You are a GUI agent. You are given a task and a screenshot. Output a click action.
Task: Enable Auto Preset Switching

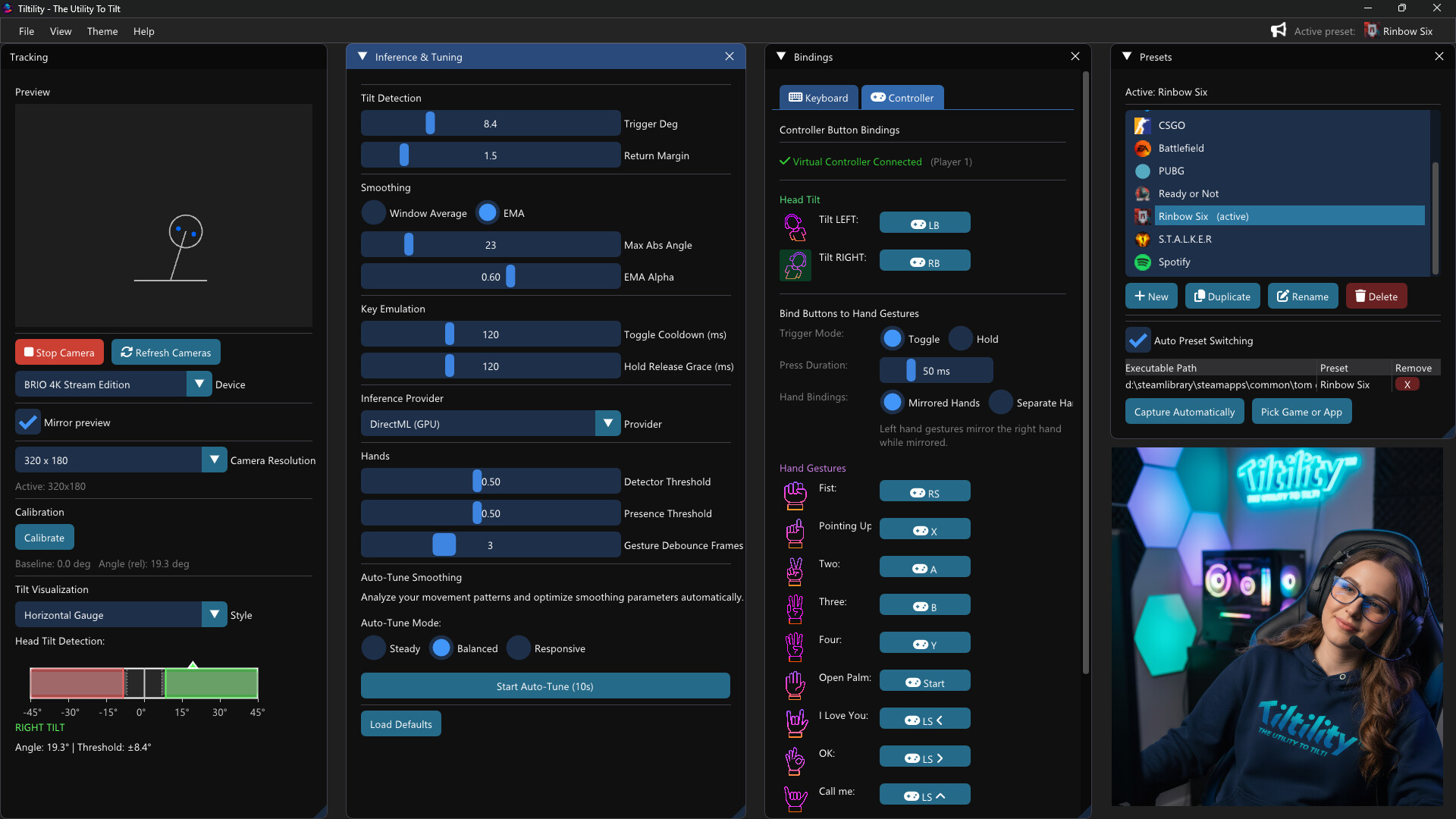[x=1137, y=340]
